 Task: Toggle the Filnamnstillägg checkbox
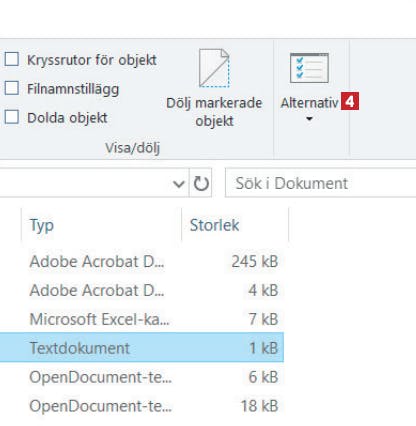click(12, 88)
